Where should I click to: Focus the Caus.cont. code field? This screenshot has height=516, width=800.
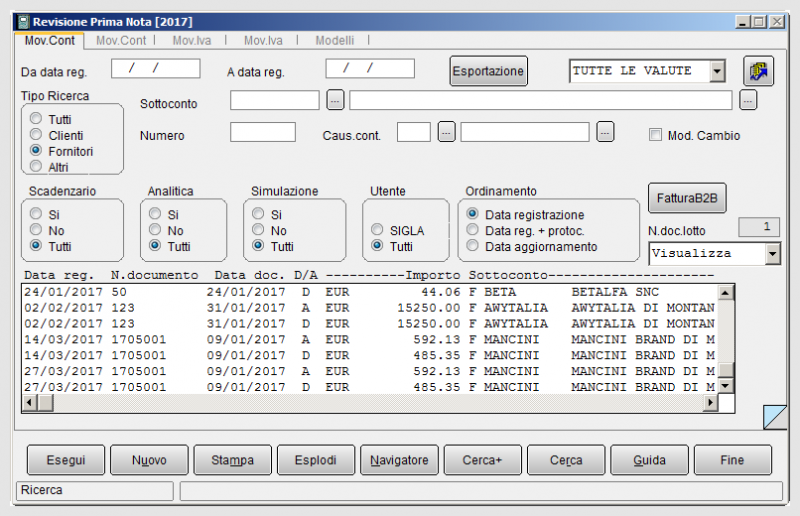click(414, 132)
